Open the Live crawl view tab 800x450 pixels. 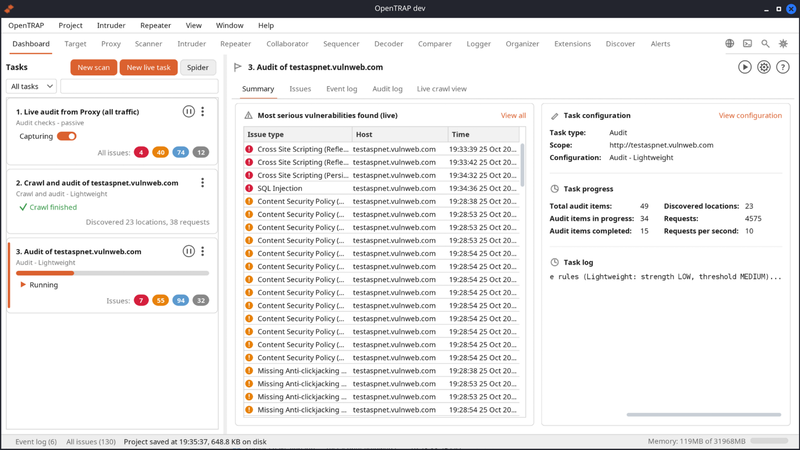click(x=442, y=89)
